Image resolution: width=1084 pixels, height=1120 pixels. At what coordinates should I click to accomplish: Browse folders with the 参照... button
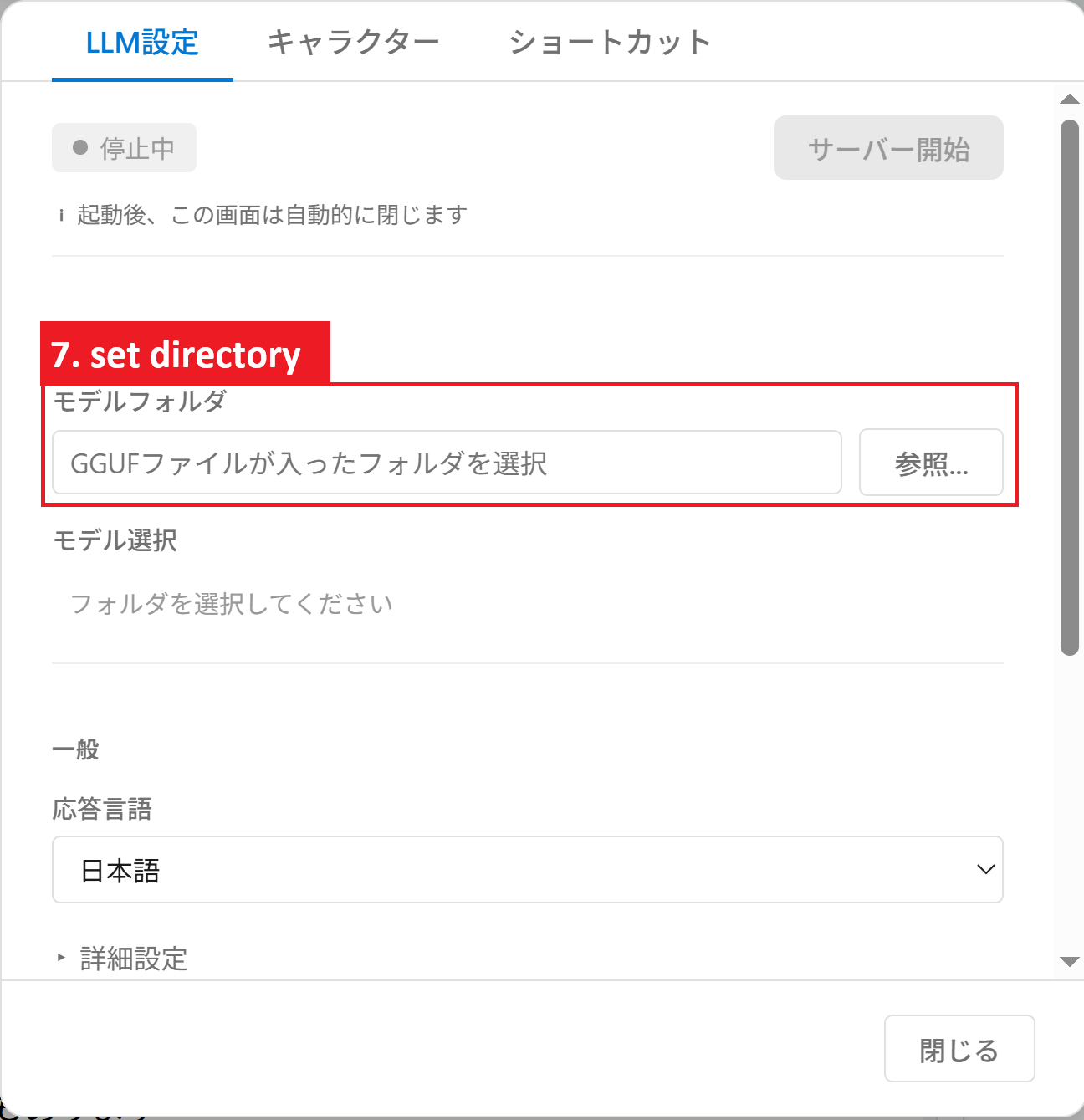pos(931,463)
